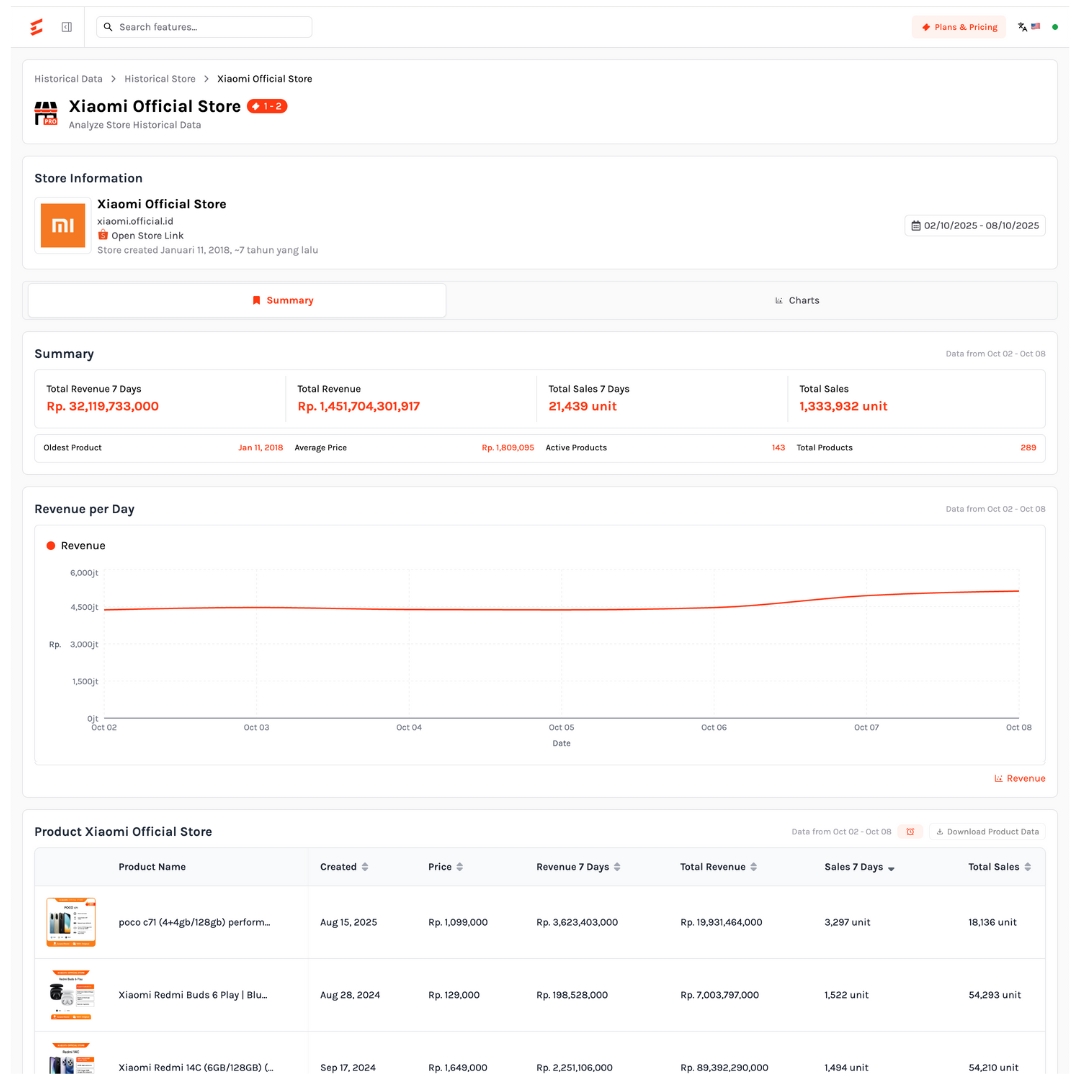Toggle the Revenue series in the chart legend

[76, 546]
